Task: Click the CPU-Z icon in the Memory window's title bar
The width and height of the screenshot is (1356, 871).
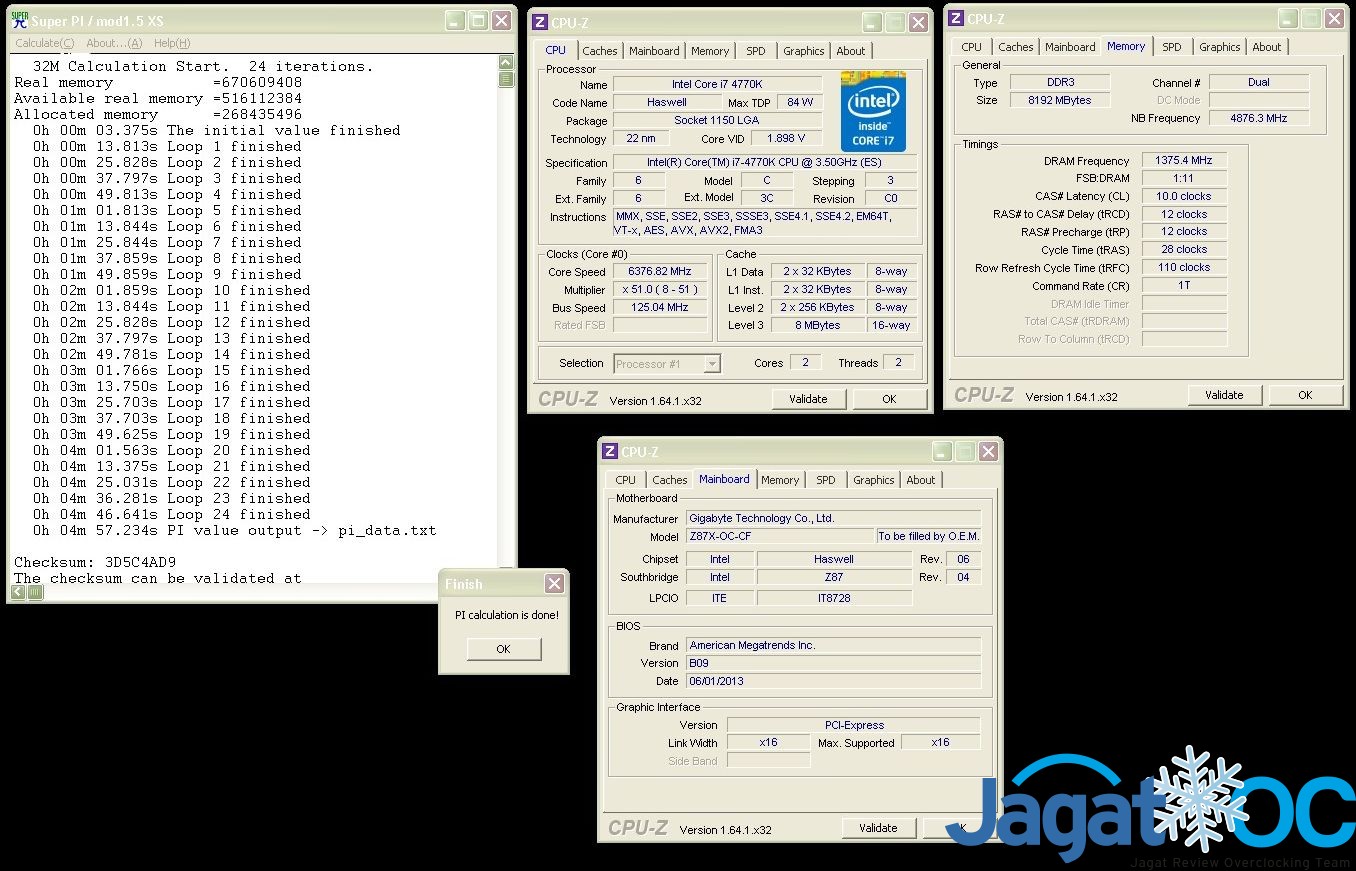Action: click(x=956, y=18)
